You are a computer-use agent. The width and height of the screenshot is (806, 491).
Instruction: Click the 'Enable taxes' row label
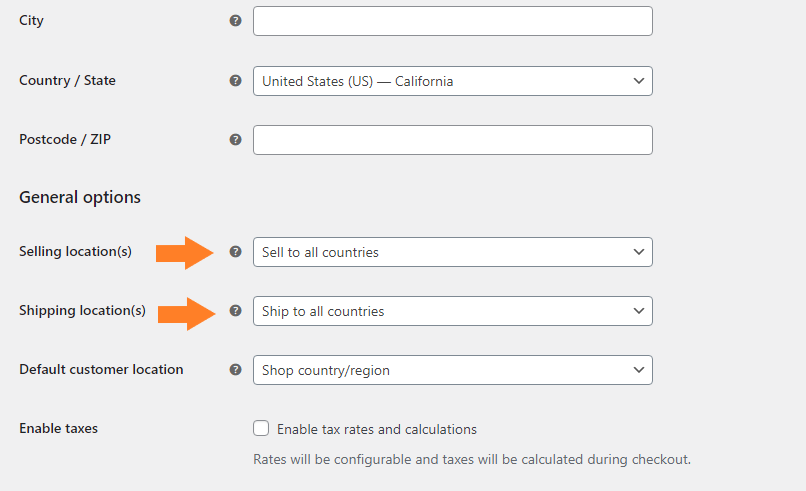coord(58,428)
